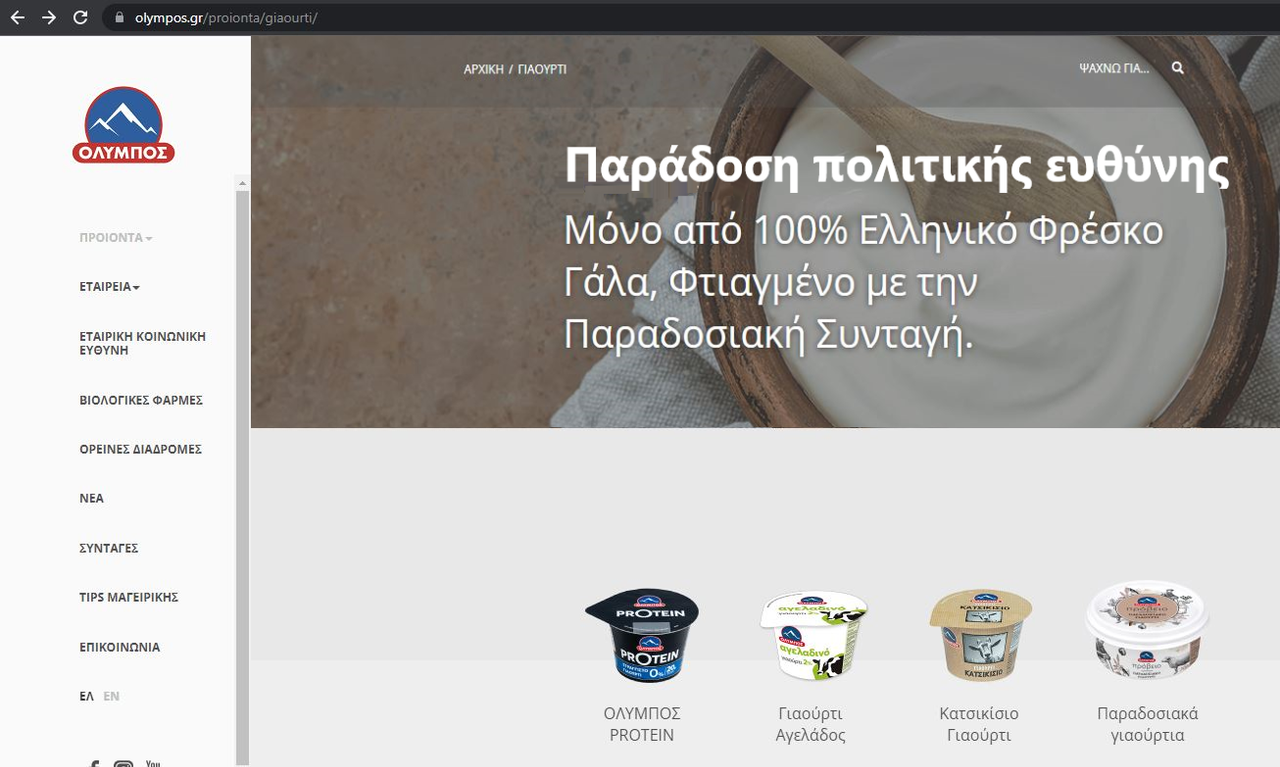The height and width of the screenshot is (767, 1280).
Task: Click the subtitle starting Μόνο από 100%
Action: click(864, 285)
